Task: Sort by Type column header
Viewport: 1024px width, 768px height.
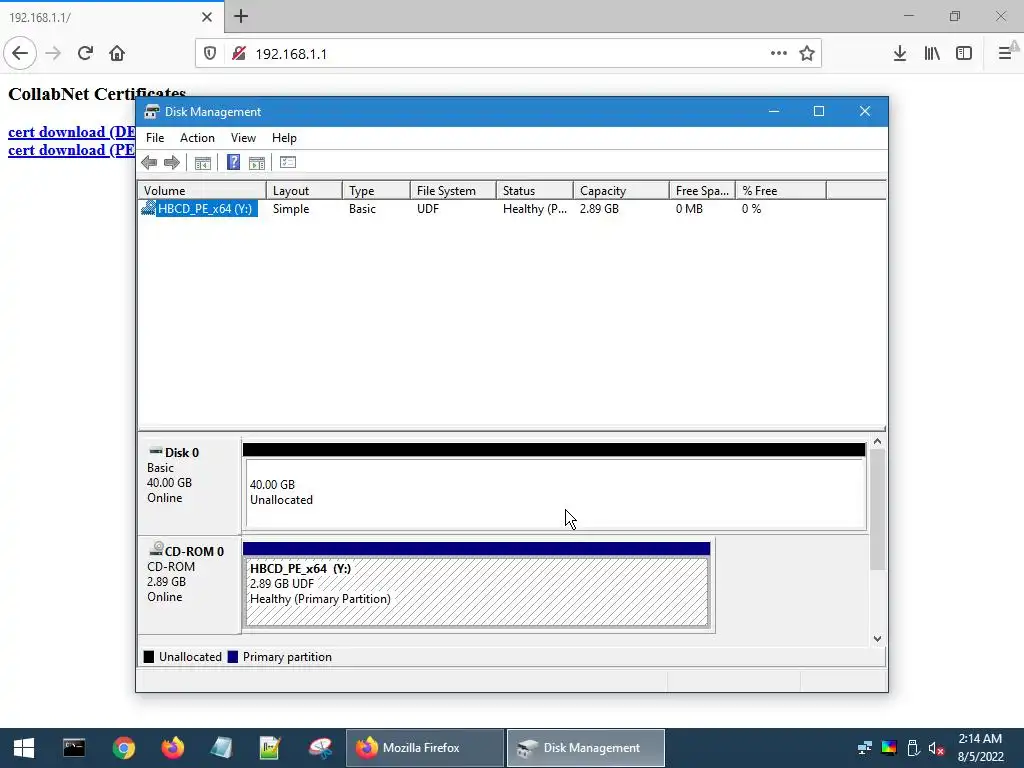Action: (x=376, y=191)
